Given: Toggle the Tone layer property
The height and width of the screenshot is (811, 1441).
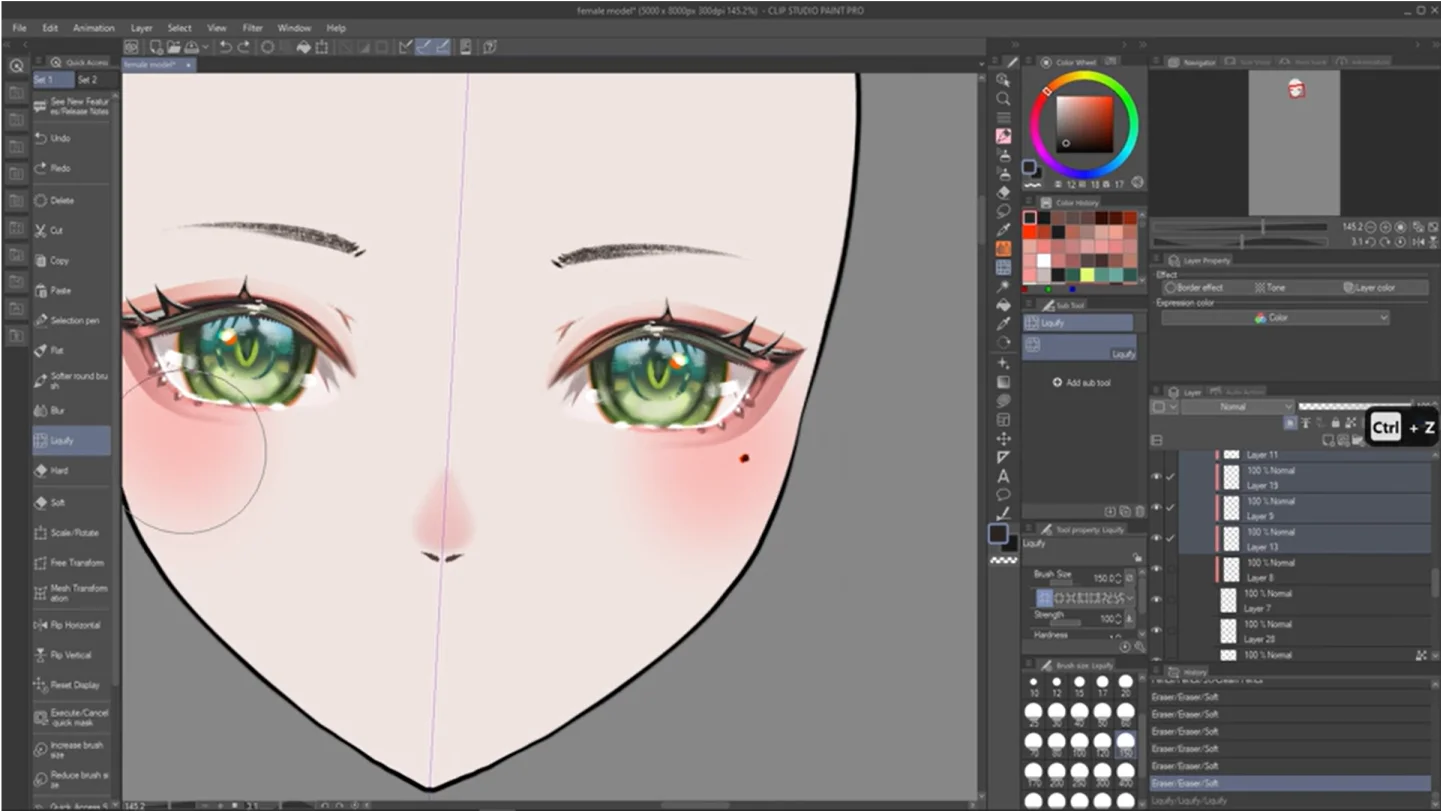Looking at the screenshot, I should point(1270,288).
